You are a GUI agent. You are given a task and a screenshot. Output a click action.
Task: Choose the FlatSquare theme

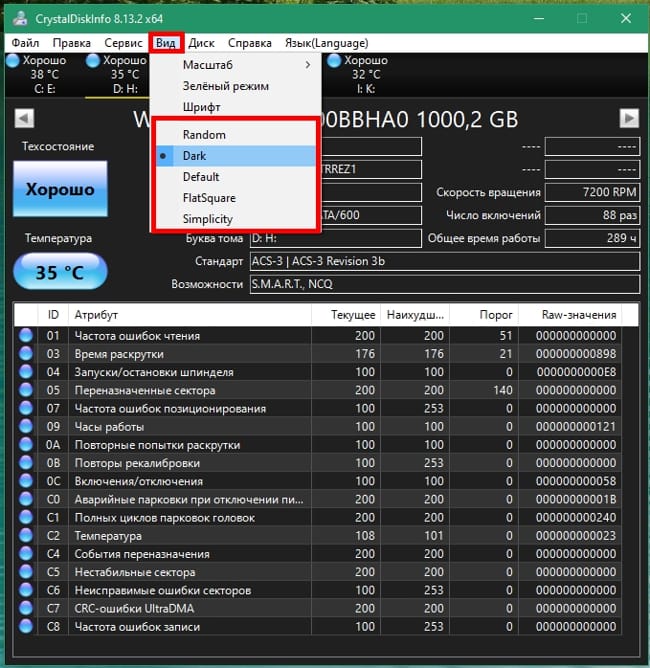(236, 198)
